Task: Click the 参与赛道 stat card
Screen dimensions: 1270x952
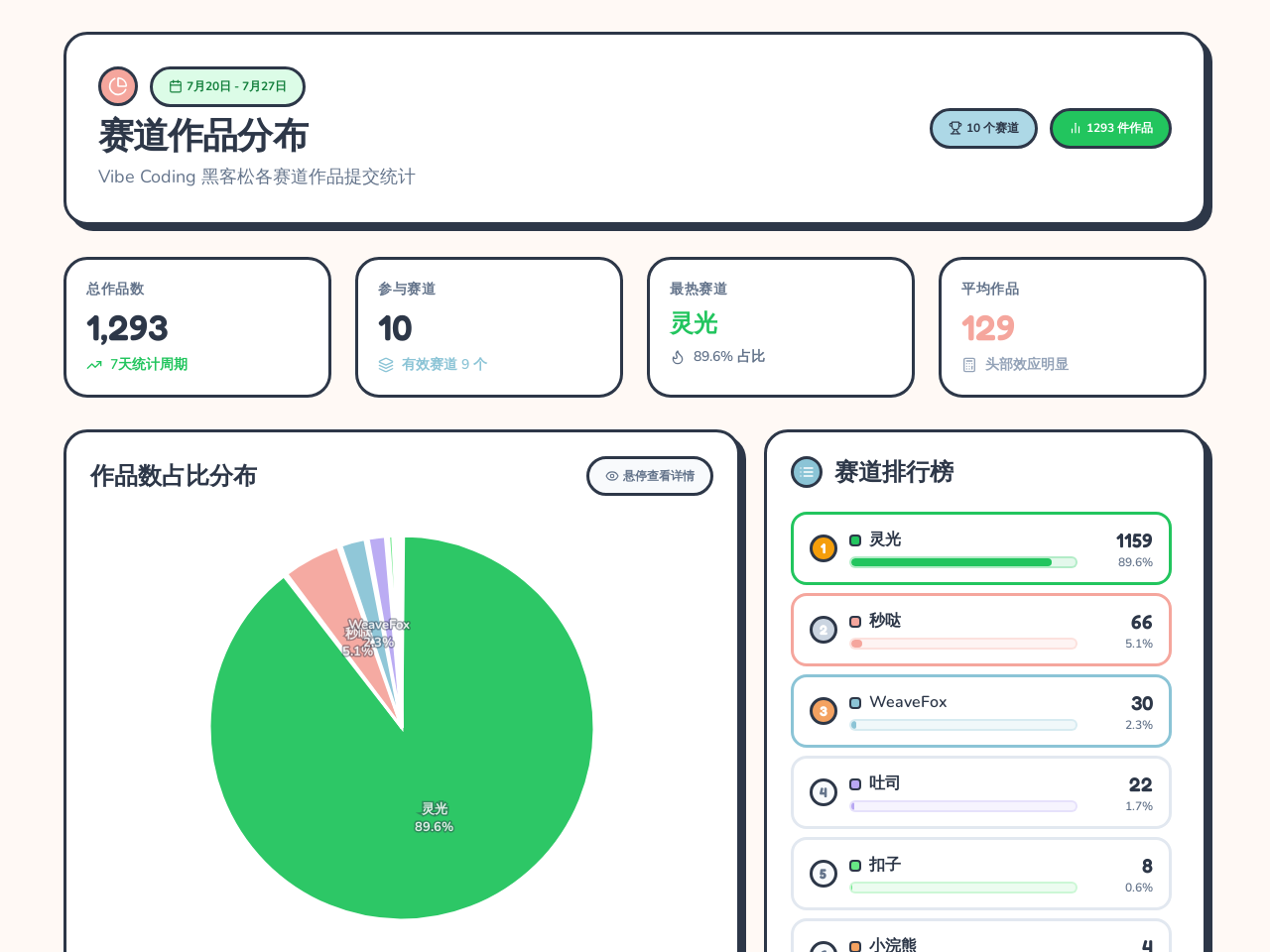Action: pos(489,327)
